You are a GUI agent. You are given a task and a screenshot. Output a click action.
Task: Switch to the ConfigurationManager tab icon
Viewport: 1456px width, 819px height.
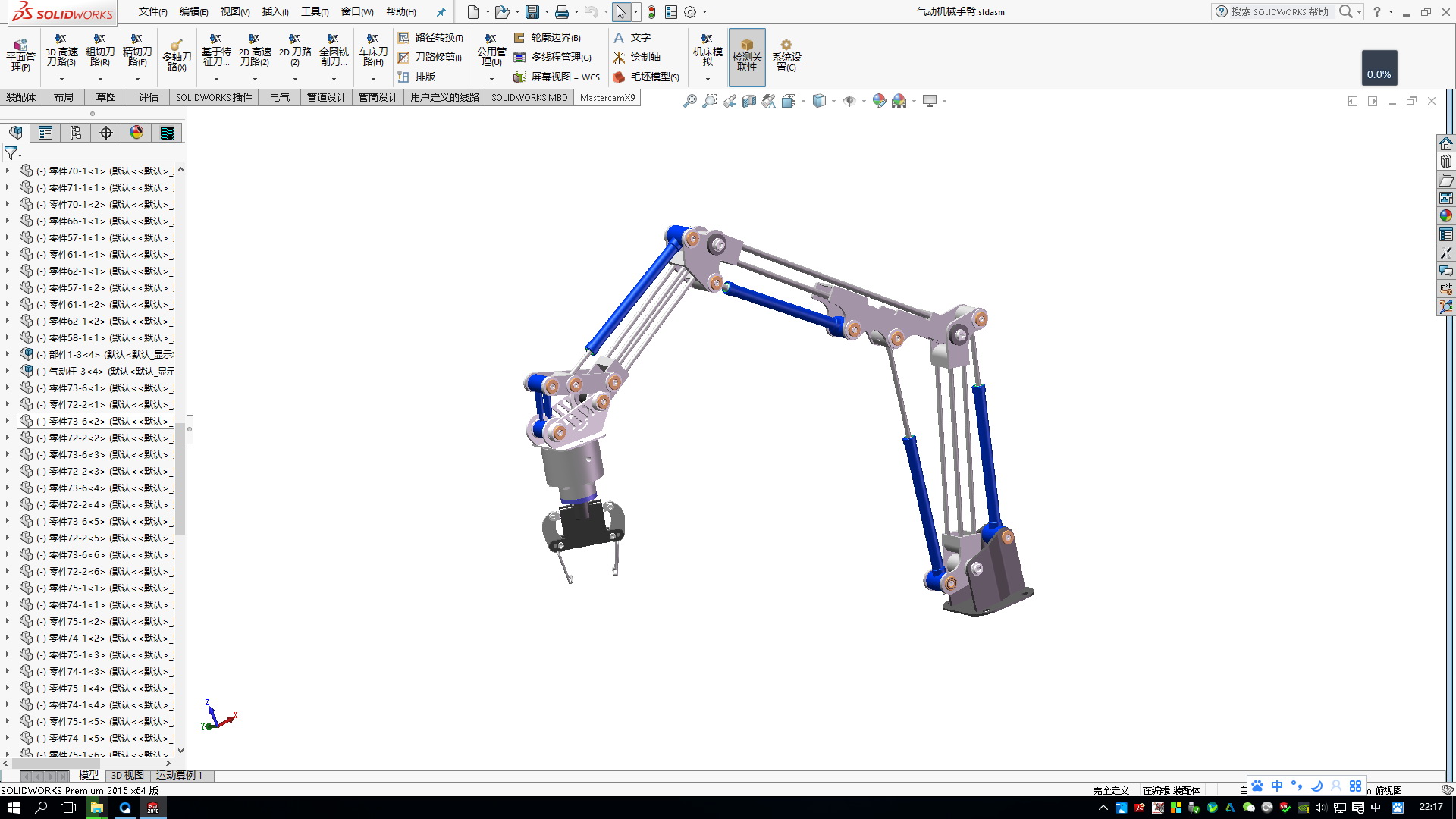[76, 133]
